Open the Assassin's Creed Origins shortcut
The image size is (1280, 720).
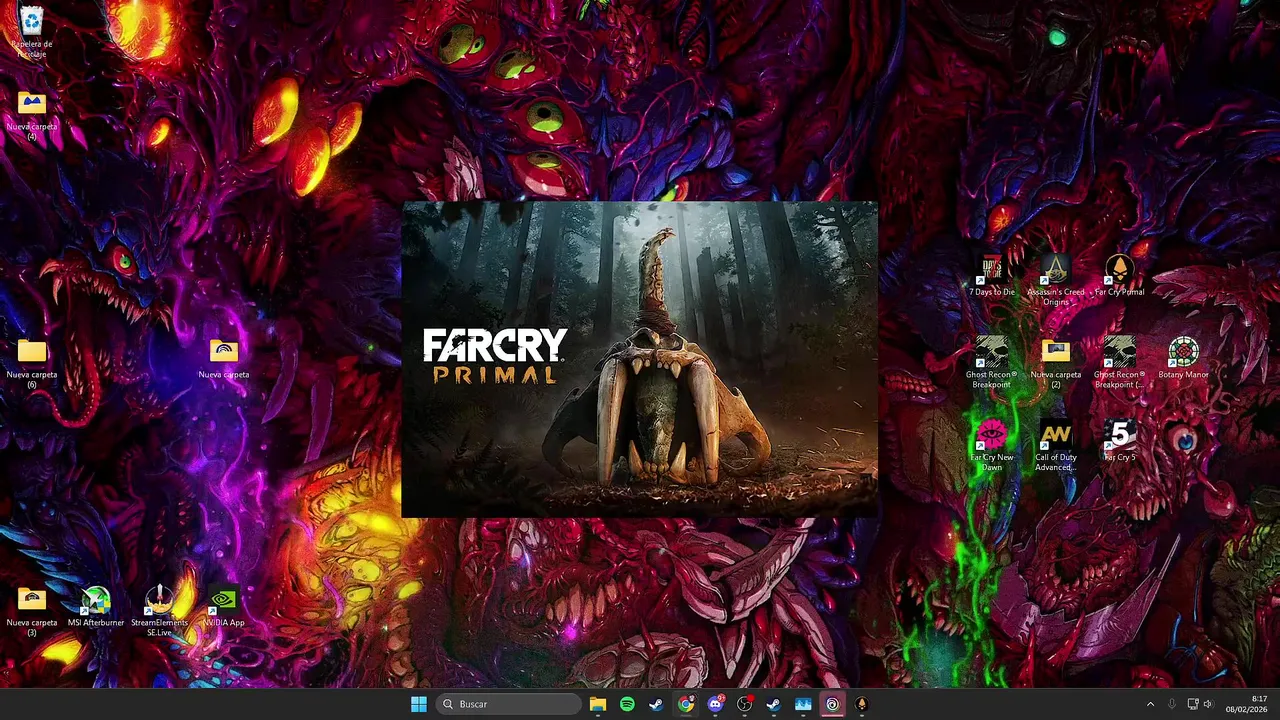(x=1055, y=280)
